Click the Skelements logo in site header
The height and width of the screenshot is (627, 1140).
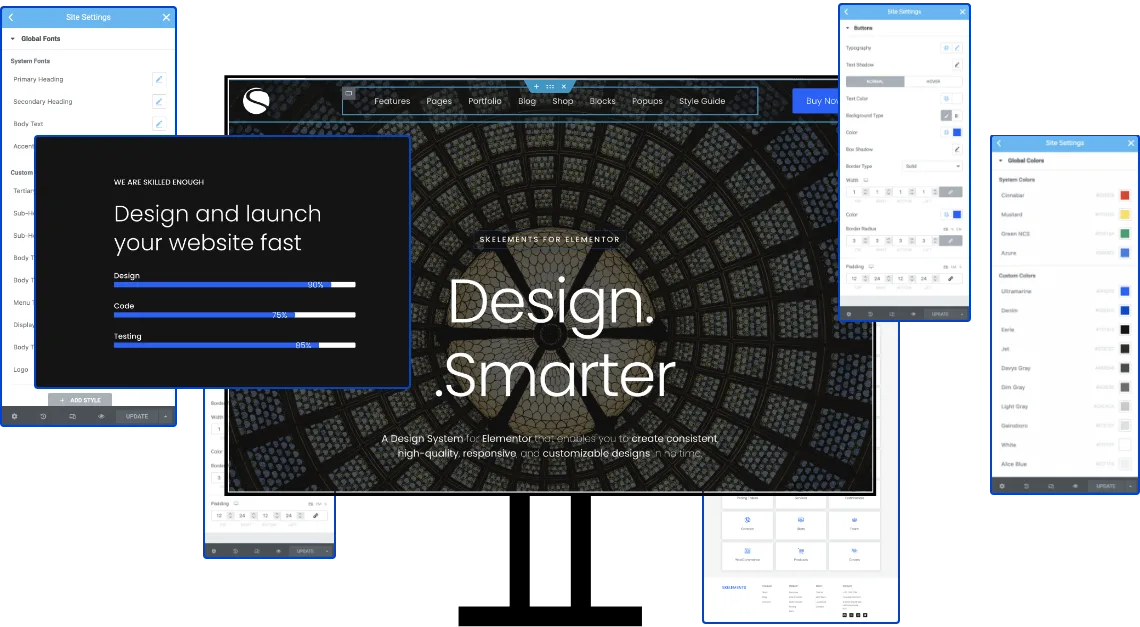click(x=257, y=101)
